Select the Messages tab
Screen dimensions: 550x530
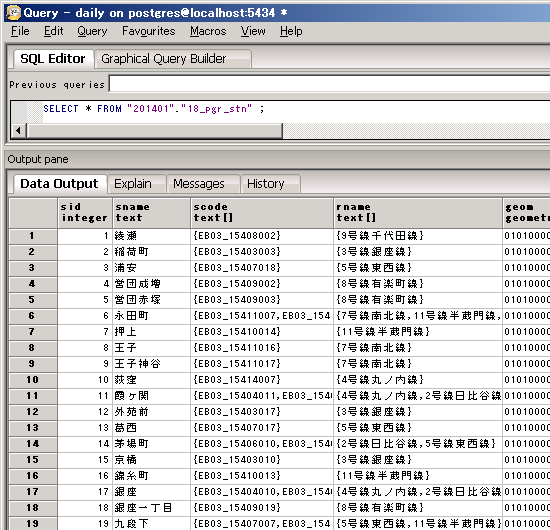[x=203, y=184]
